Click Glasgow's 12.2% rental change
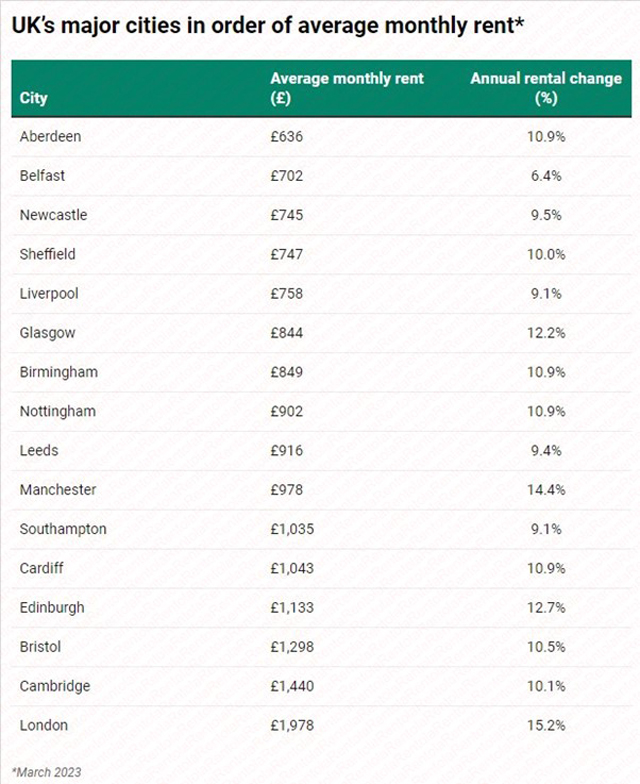 click(546, 333)
